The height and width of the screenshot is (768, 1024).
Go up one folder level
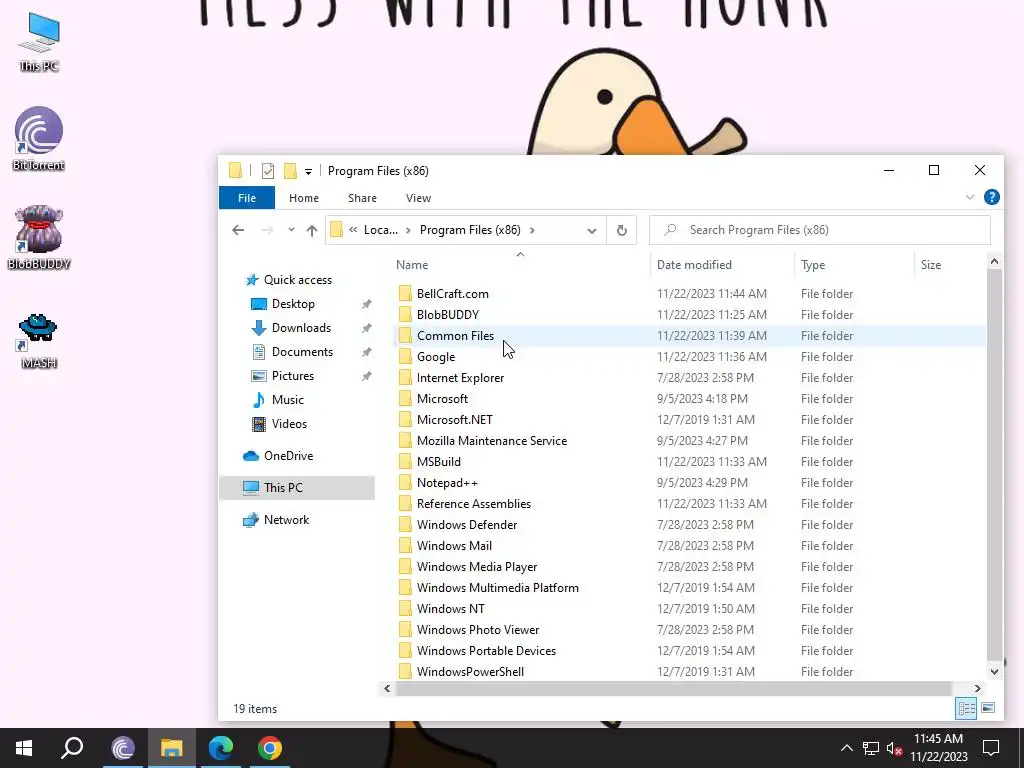[x=312, y=230]
